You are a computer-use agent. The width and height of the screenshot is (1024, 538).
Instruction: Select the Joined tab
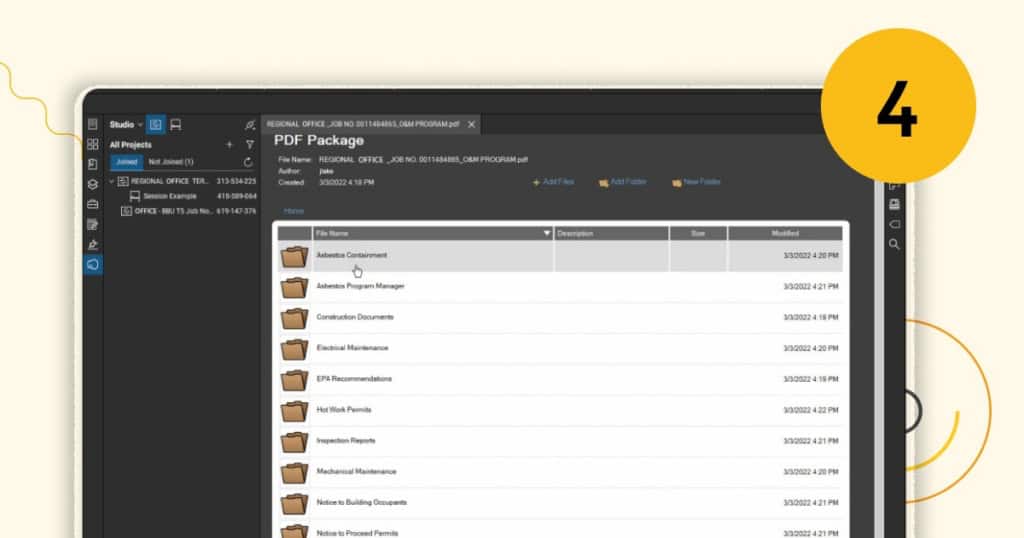point(126,161)
